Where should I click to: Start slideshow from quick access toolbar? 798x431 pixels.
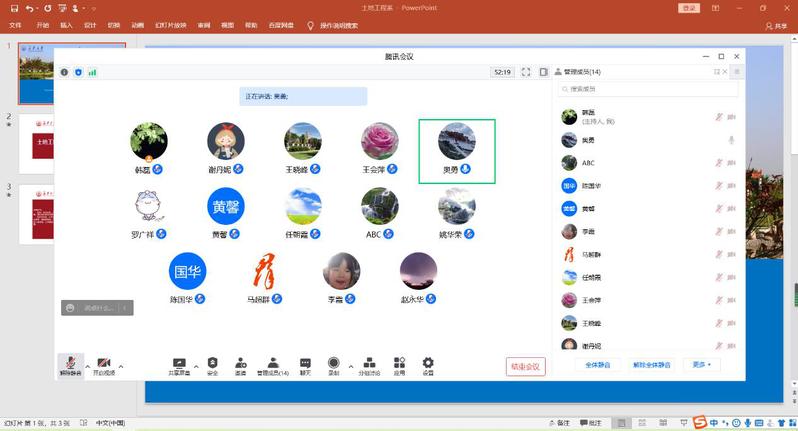pos(63,8)
